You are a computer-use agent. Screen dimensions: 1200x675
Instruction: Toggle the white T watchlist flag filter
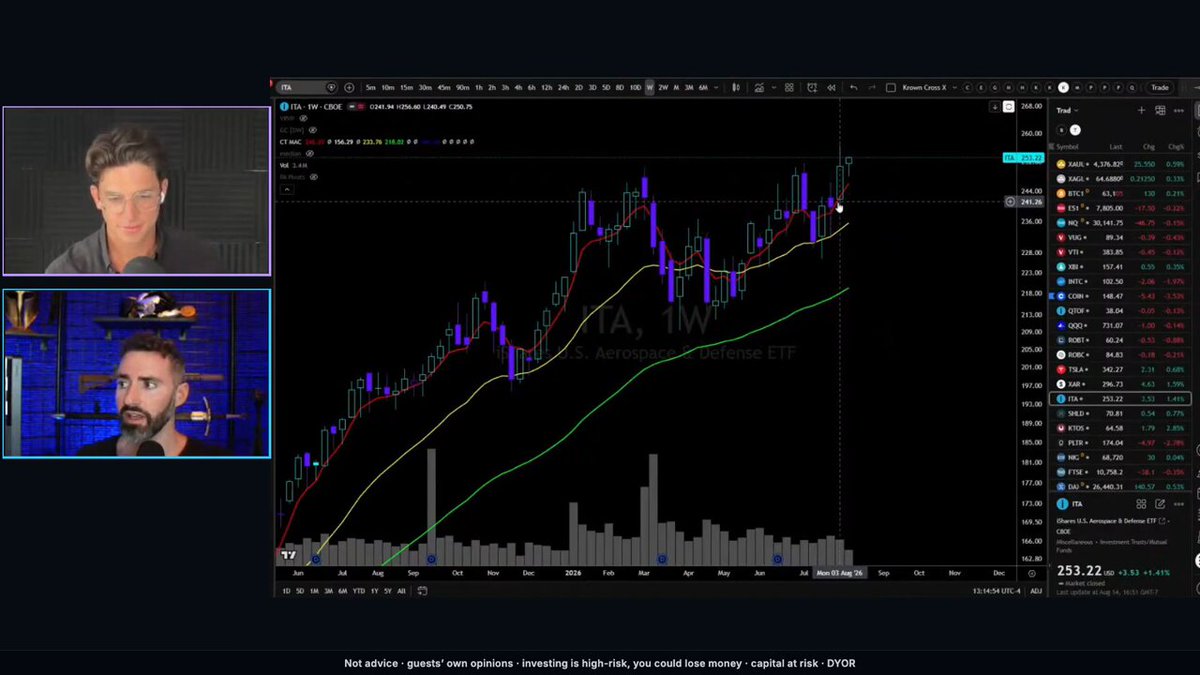1075,130
